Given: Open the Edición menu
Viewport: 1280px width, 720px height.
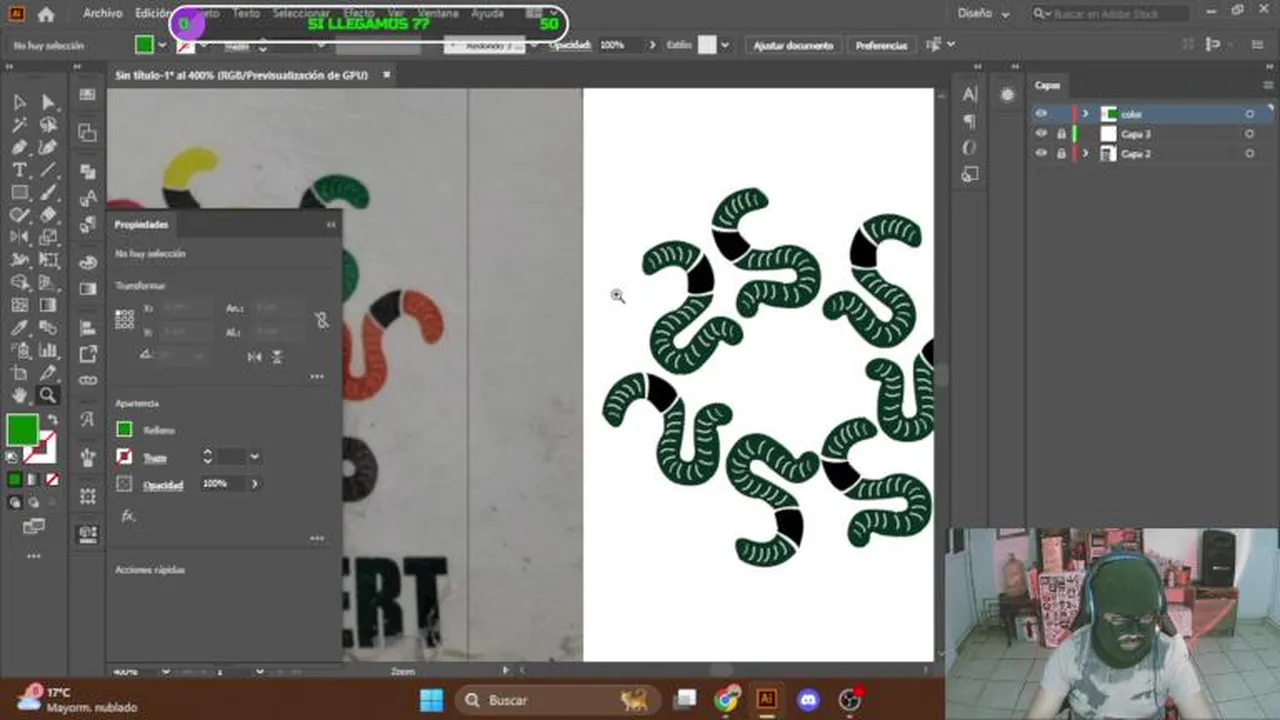Looking at the screenshot, I should click(x=153, y=14).
